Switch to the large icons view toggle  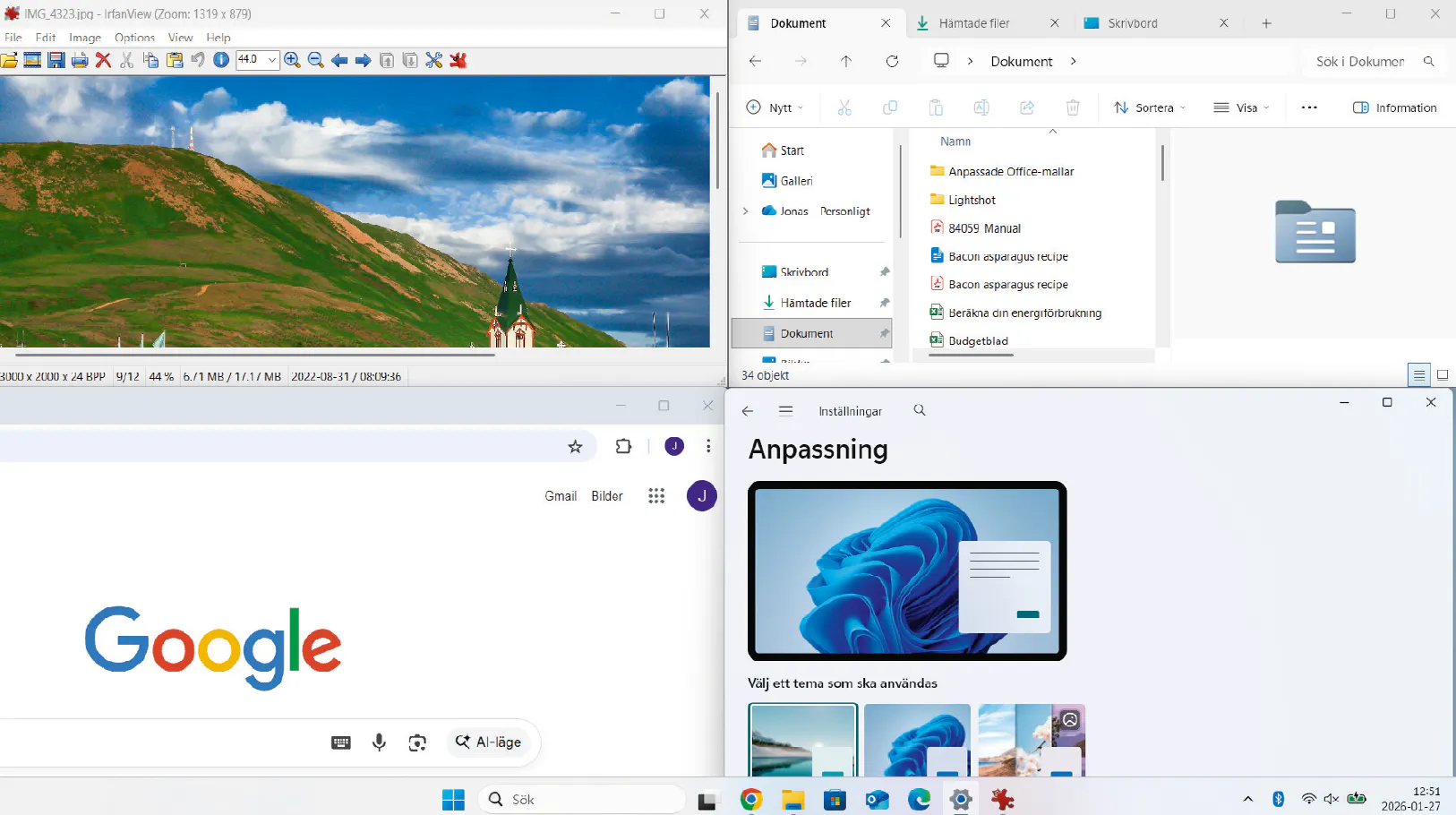[1442, 375]
